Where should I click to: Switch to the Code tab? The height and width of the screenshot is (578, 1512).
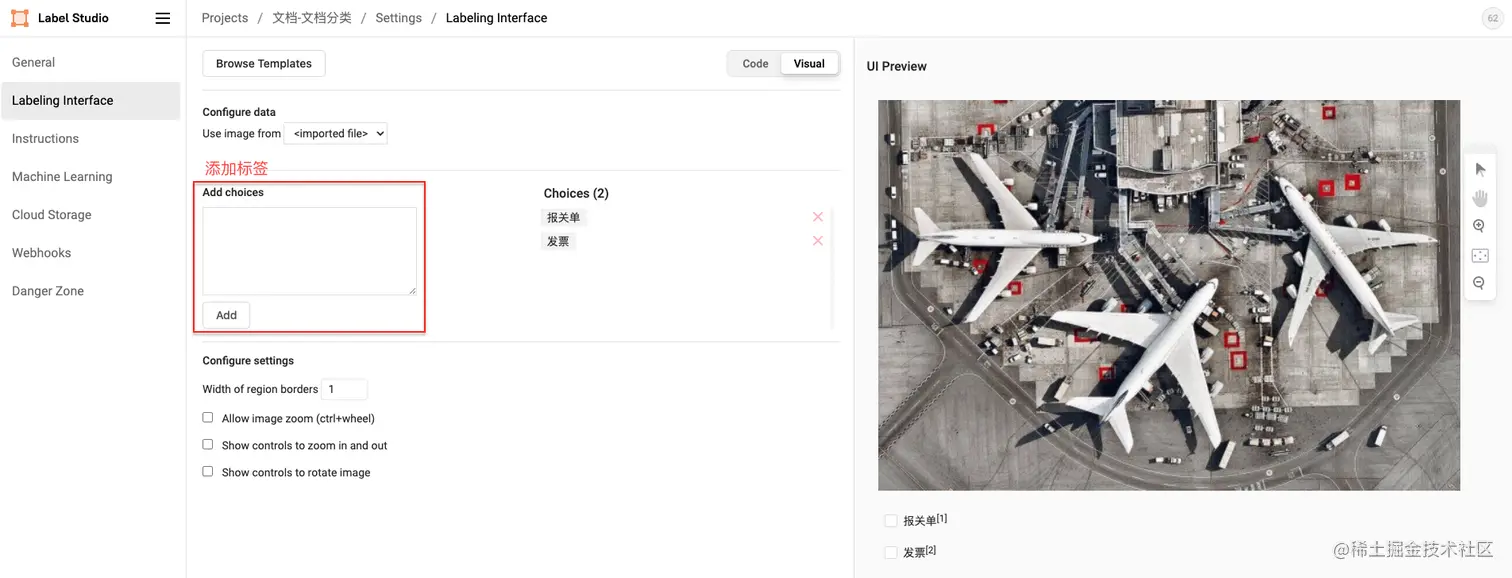coord(755,63)
